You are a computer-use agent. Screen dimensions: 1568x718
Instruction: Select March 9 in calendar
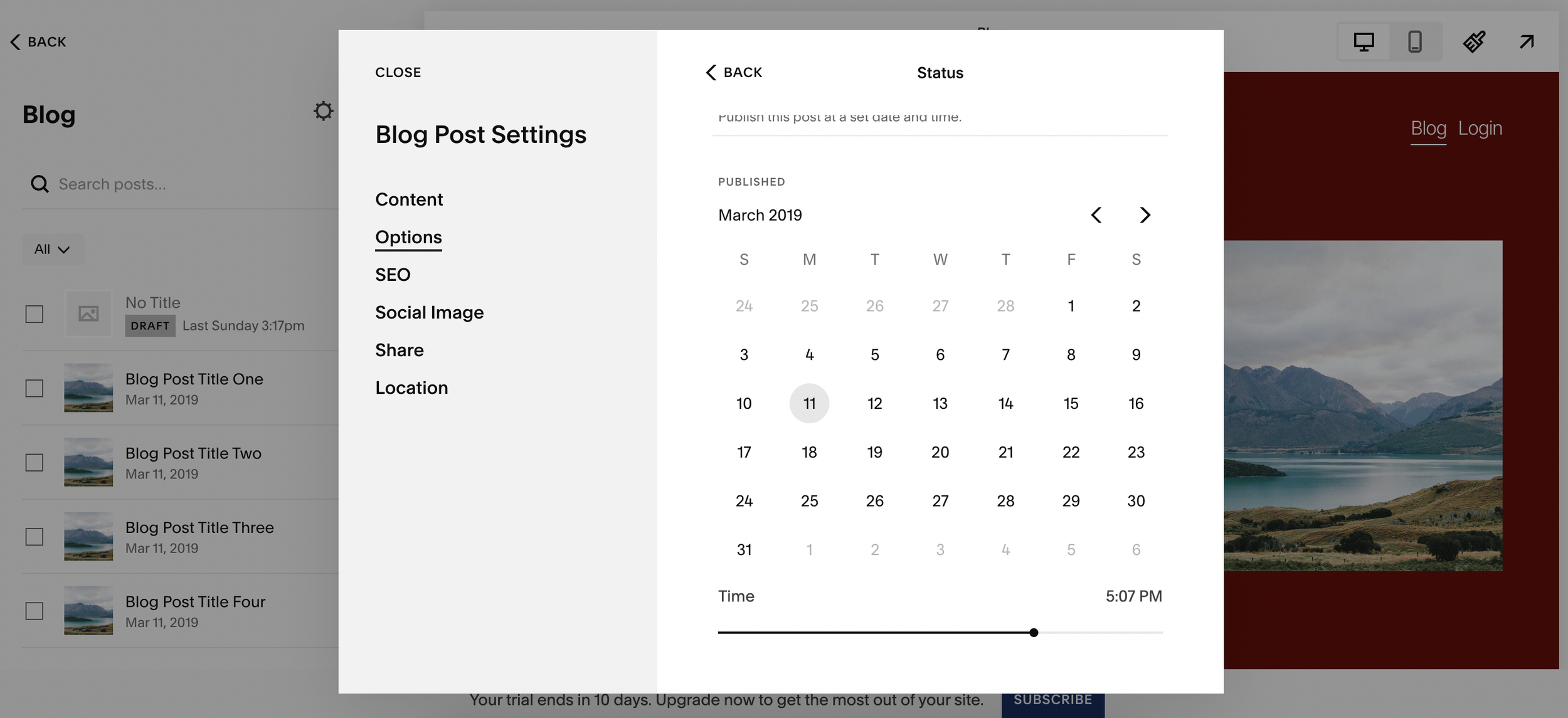click(x=1136, y=355)
